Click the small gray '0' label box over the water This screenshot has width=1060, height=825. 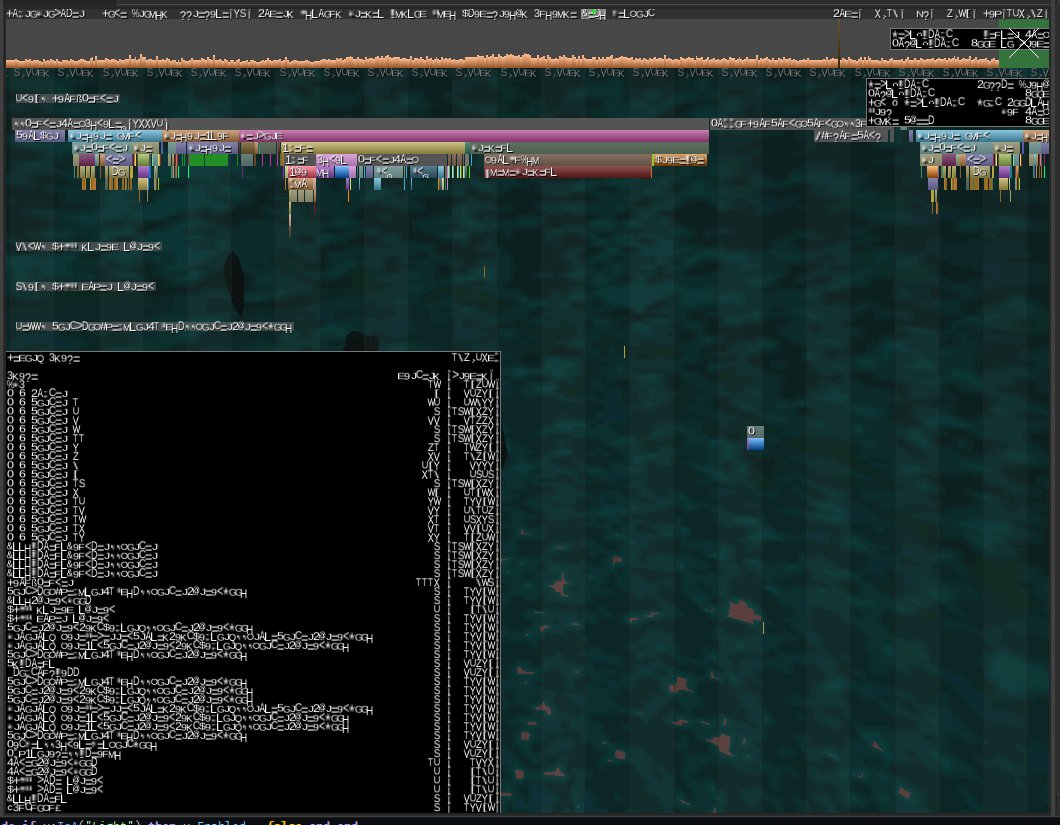pyautogui.click(x=755, y=431)
